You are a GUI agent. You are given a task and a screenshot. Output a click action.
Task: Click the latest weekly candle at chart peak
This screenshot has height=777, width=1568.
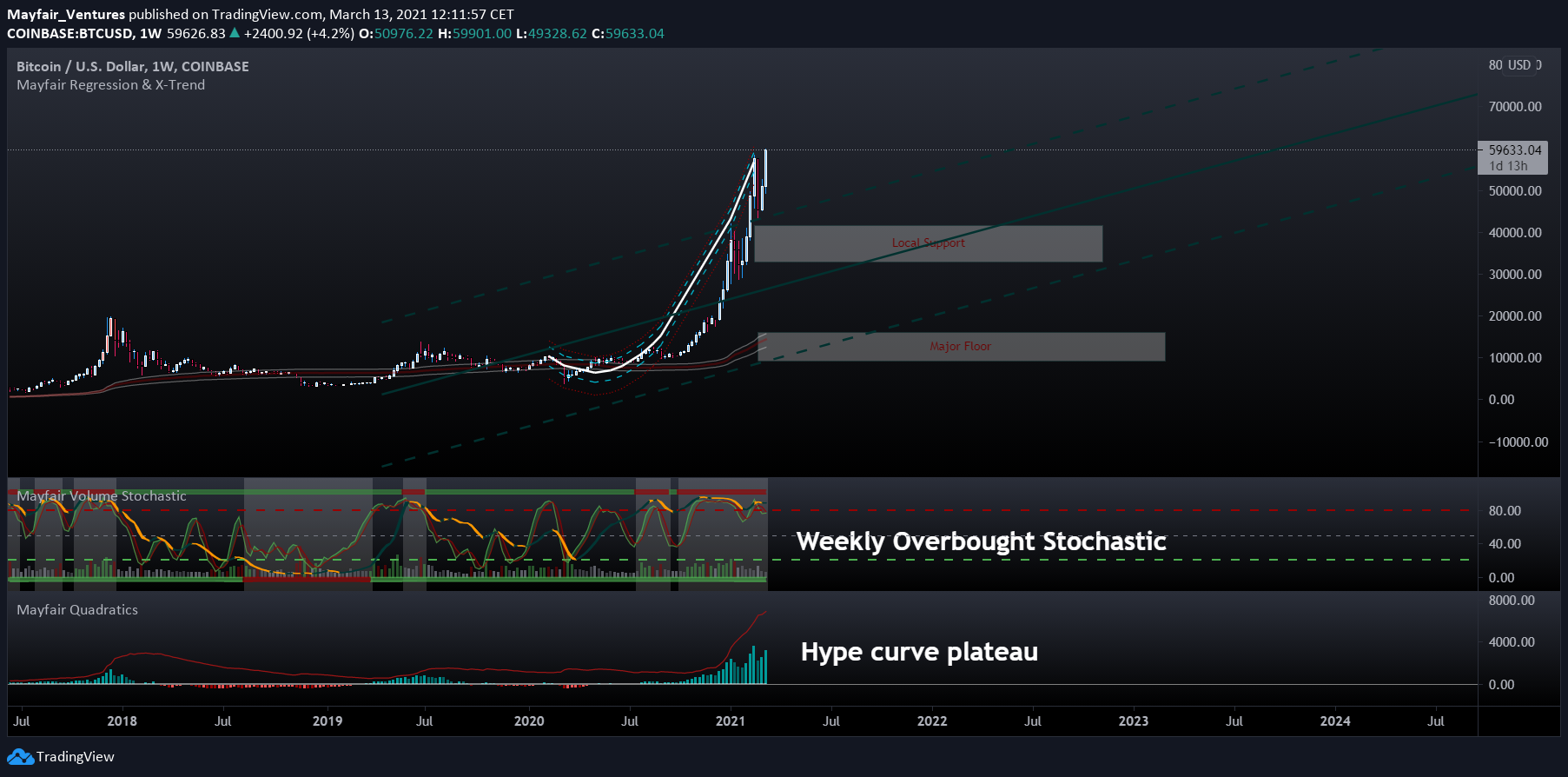click(765, 169)
